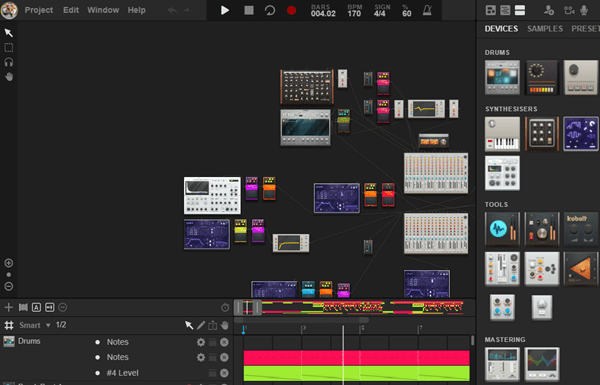Select the timeline pencil draw tool
Screen dimensions: 600x385
click(x=201, y=325)
